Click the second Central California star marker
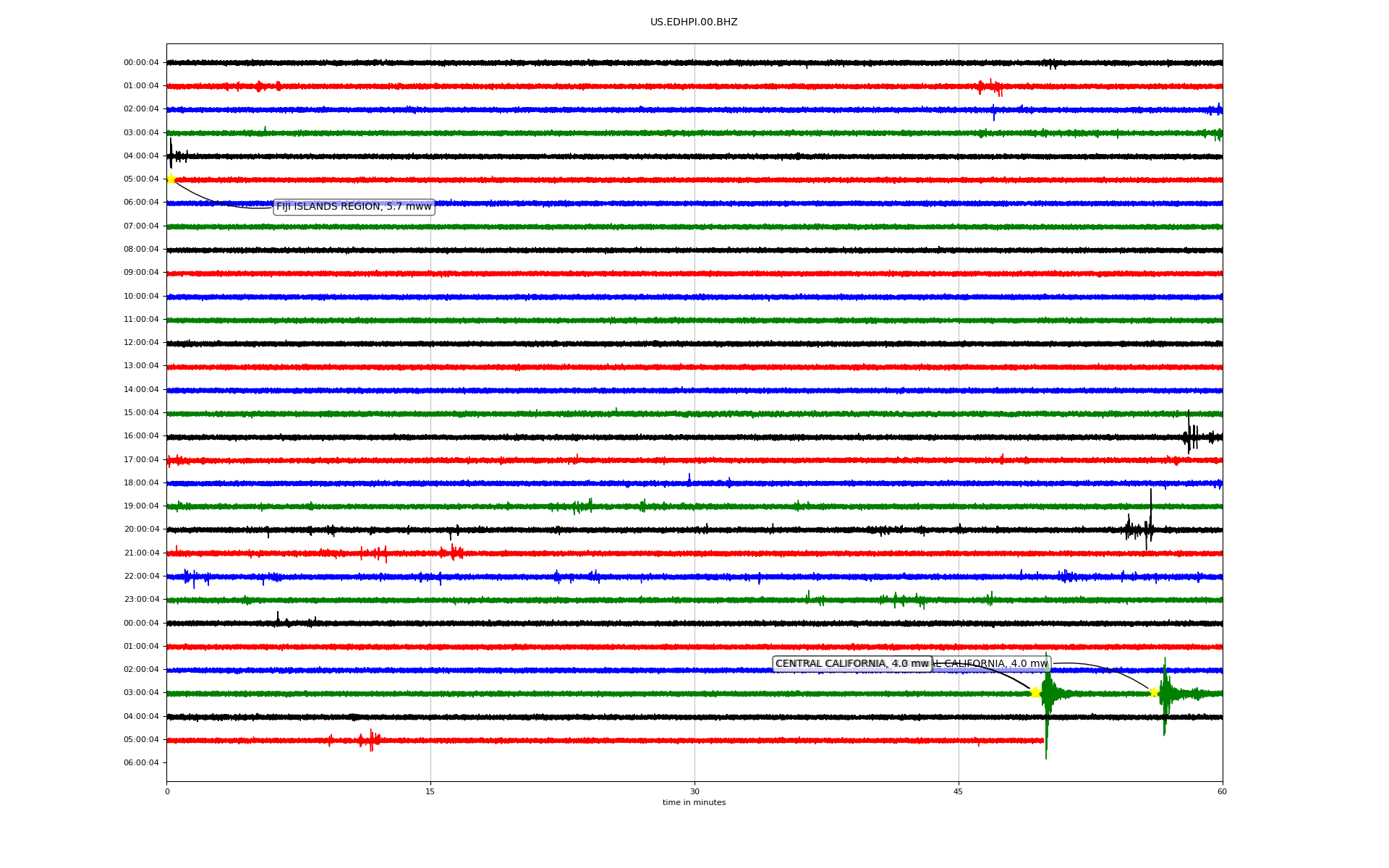 (1154, 692)
